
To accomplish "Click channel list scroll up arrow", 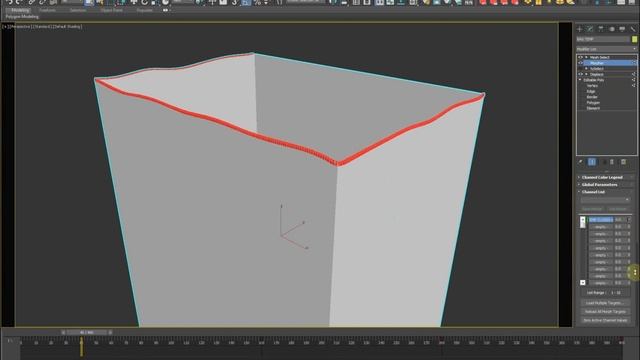I will tap(582, 220).
